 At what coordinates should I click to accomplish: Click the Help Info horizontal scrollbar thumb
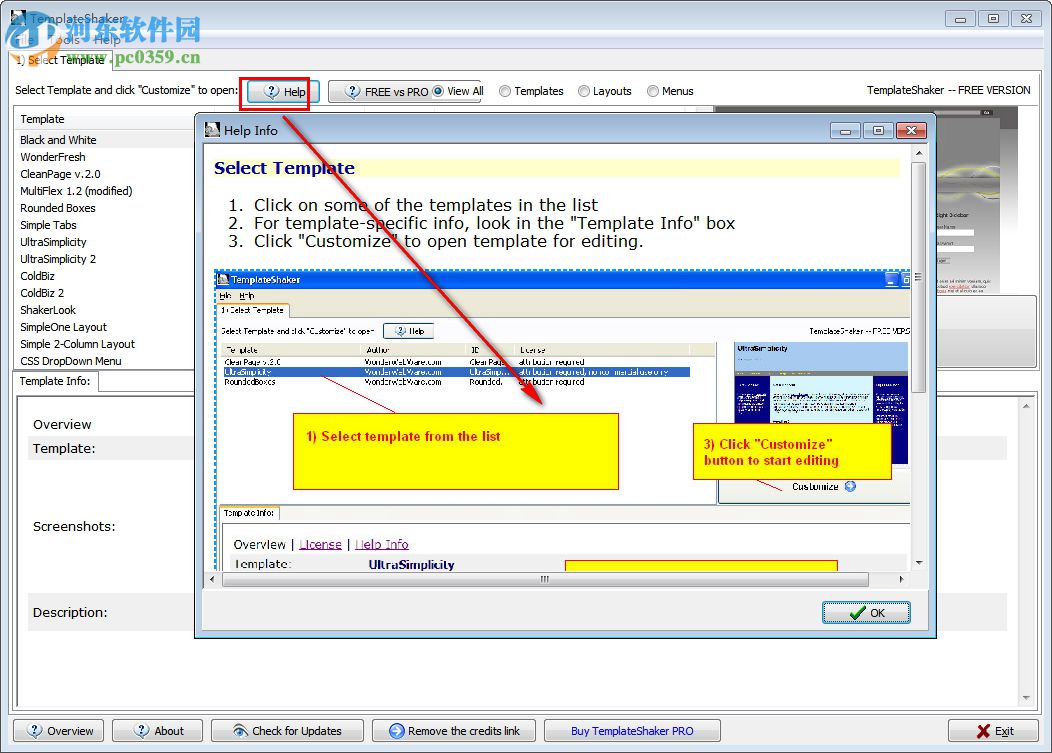[x=545, y=579]
